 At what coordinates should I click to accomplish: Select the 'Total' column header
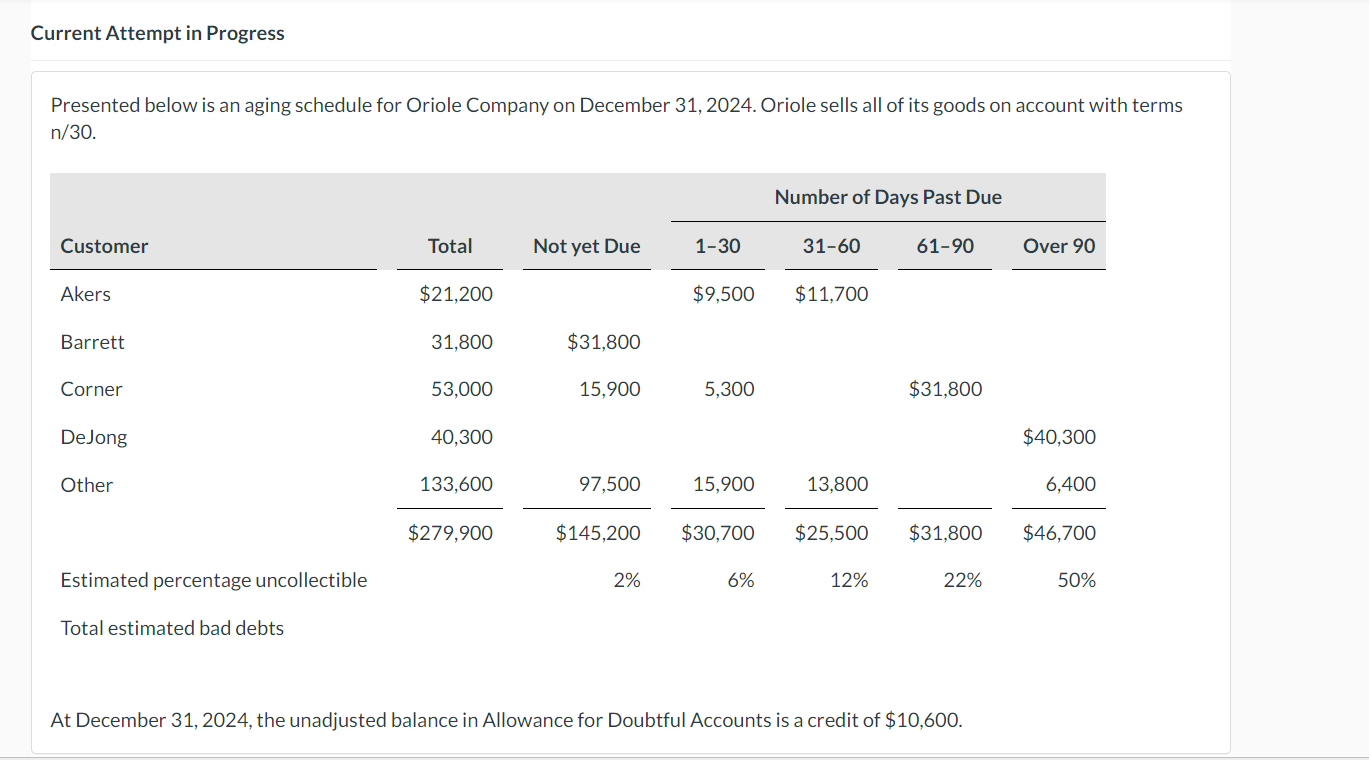click(x=450, y=246)
